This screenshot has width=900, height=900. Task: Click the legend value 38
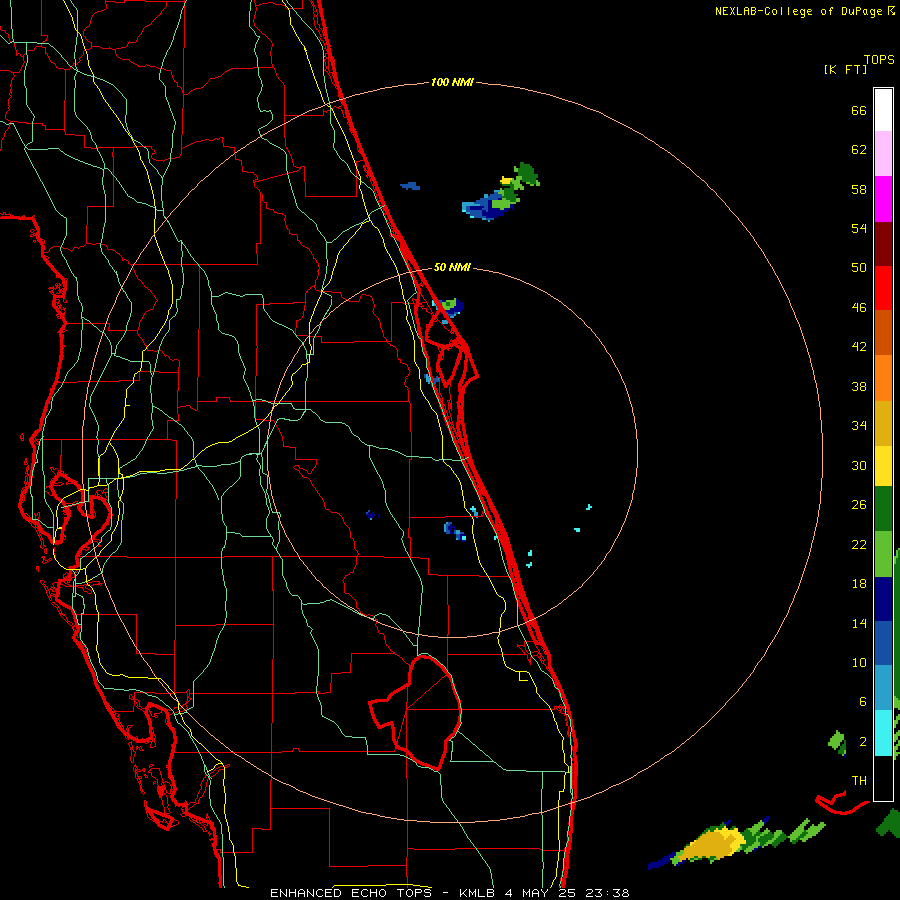point(859,386)
